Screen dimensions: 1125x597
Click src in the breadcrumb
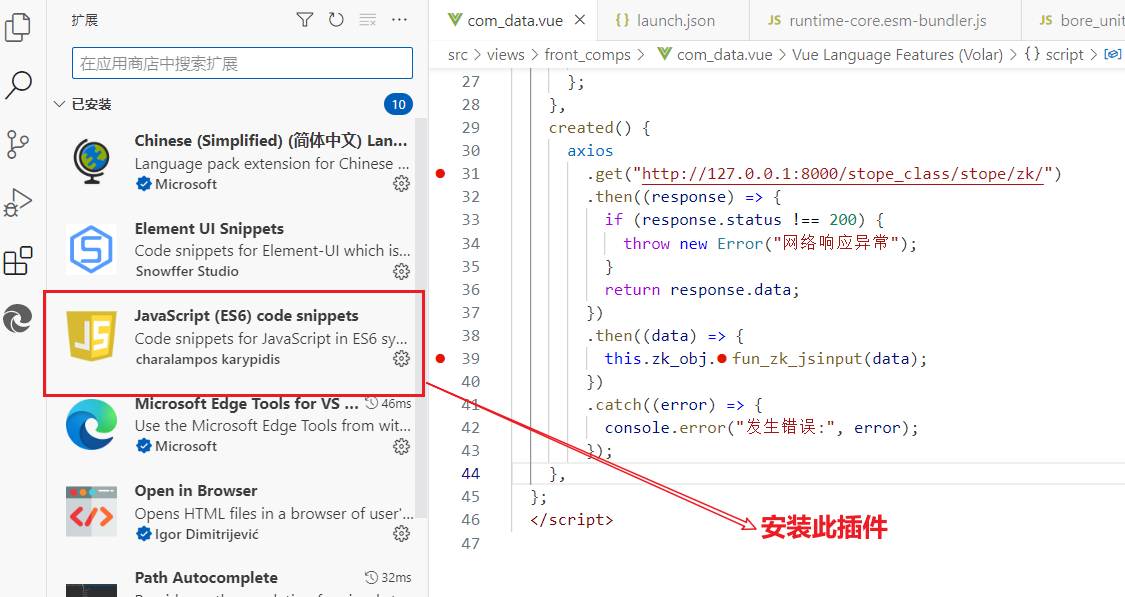pyautogui.click(x=458, y=55)
